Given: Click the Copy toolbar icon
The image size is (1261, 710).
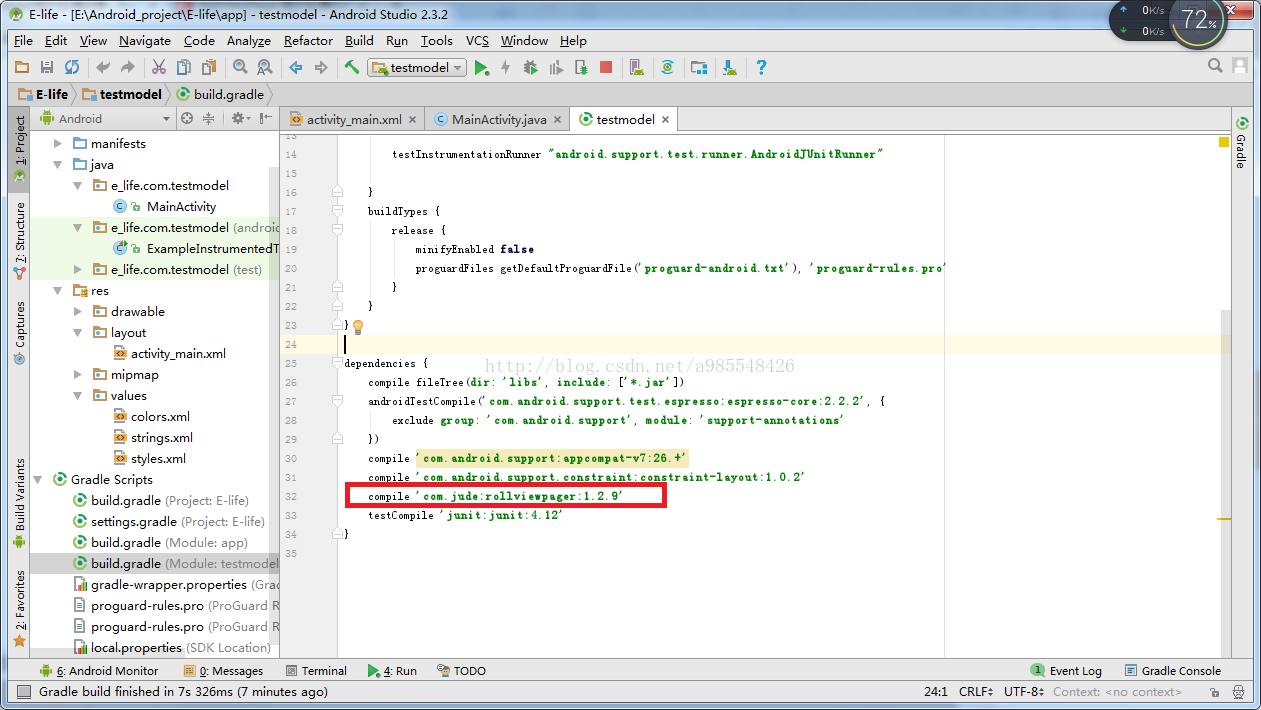Looking at the screenshot, I should 184,67.
